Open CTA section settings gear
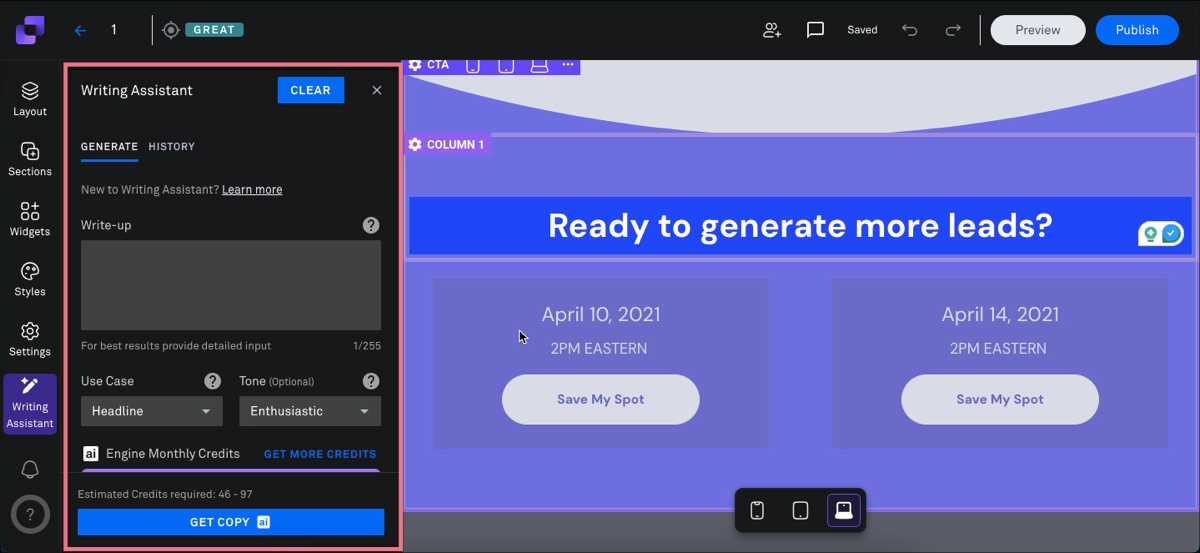This screenshot has width=1200, height=553. coord(415,65)
